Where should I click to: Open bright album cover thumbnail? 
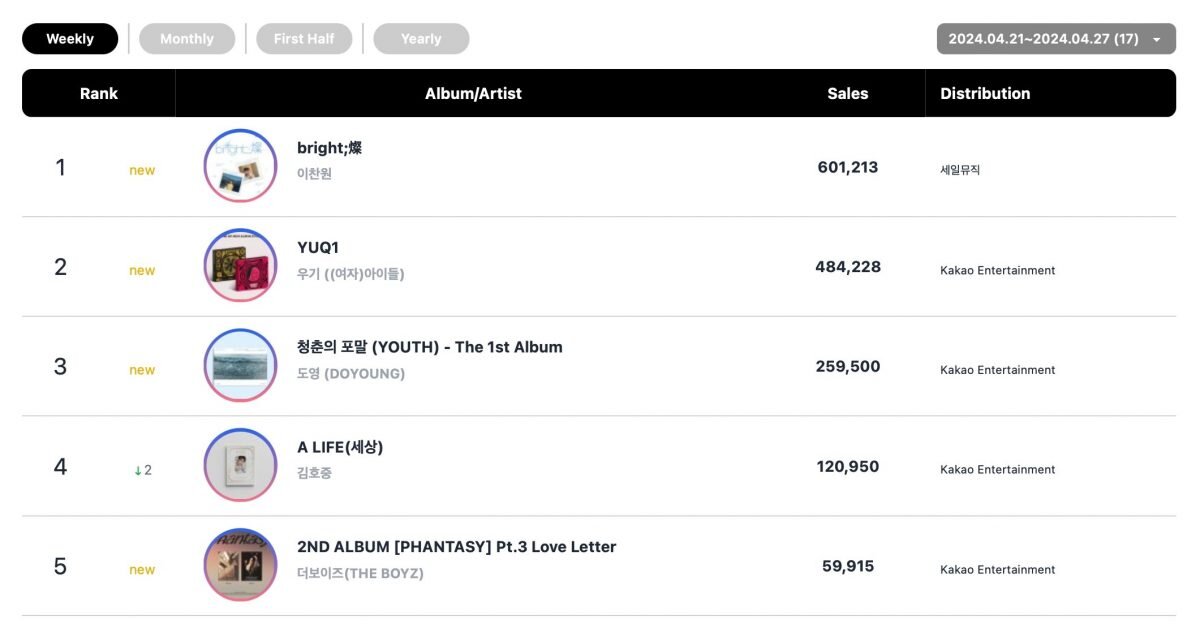240,166
